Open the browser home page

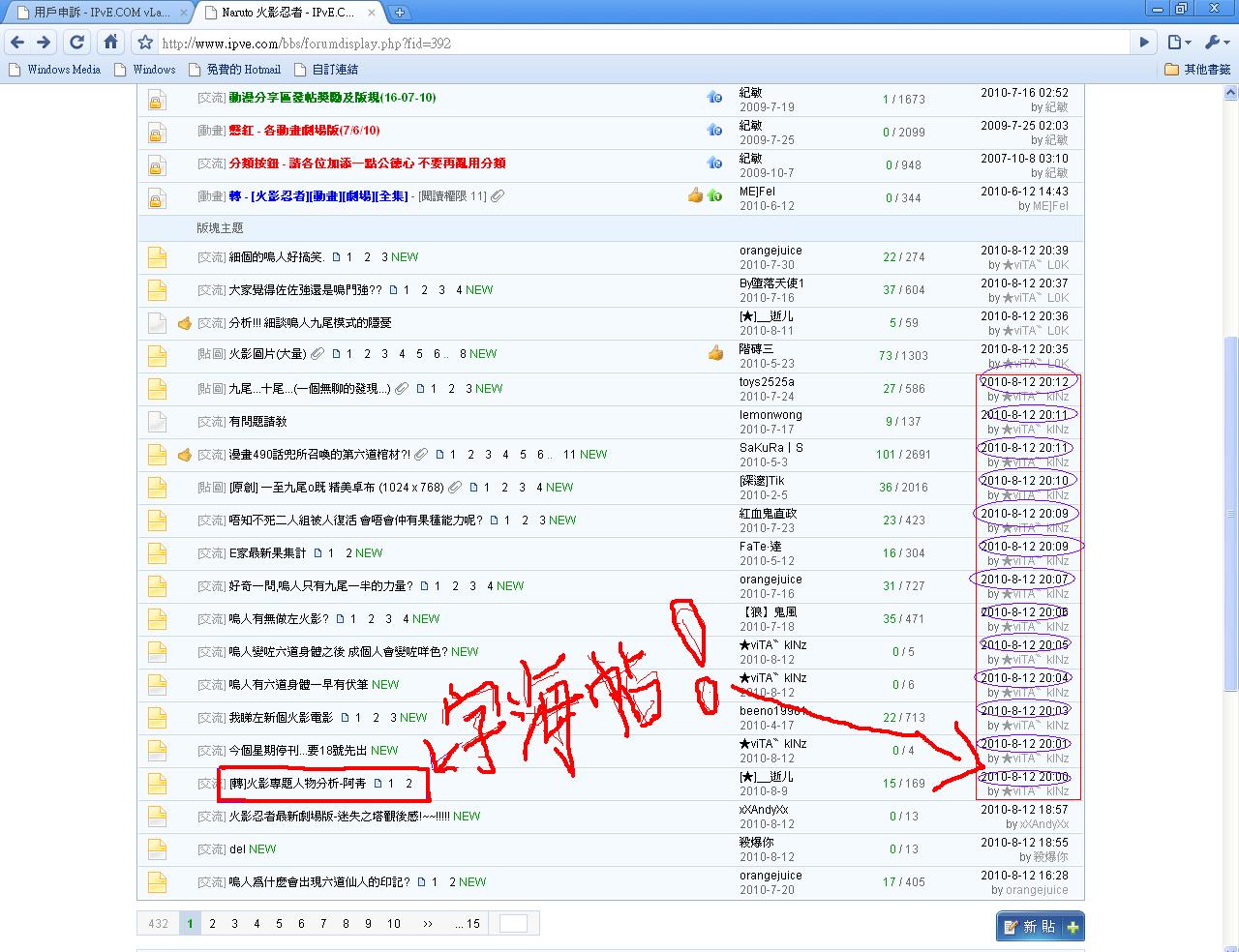(110, 43)
